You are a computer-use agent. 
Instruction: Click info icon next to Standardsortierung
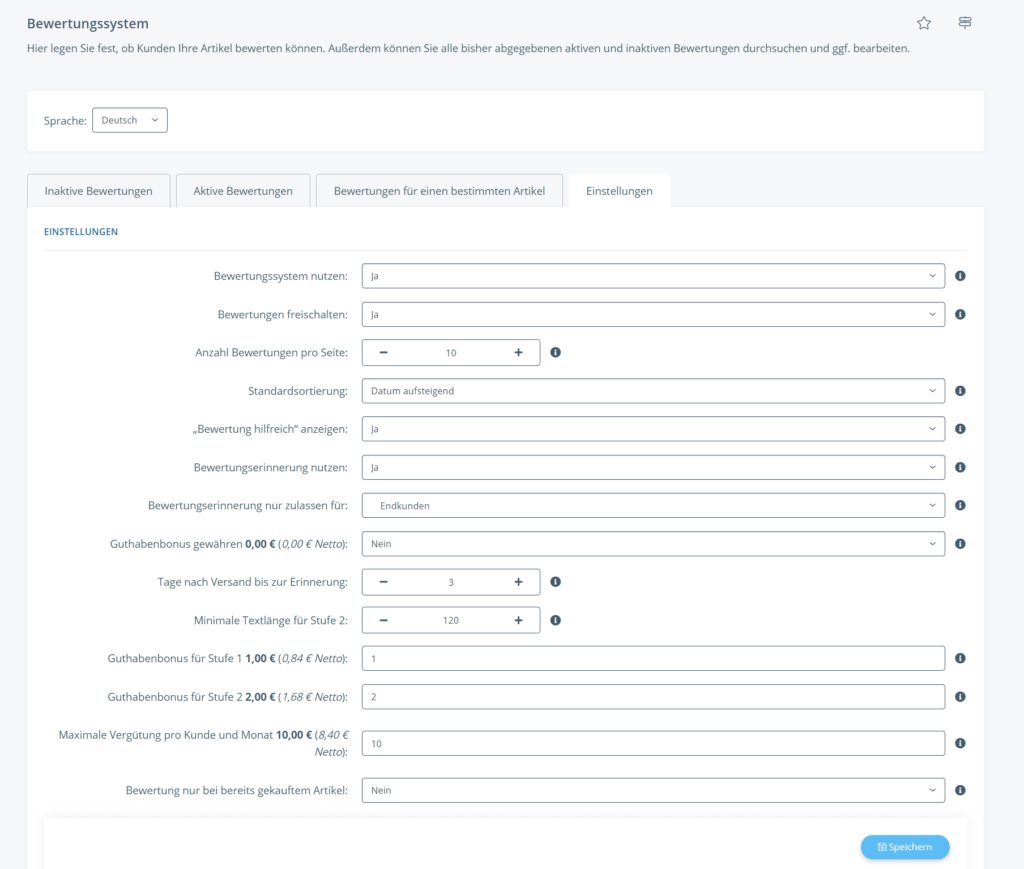point(960,391)
